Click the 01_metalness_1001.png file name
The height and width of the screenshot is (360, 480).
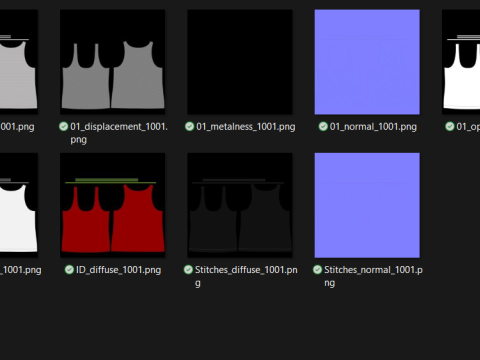pyautogui.click(x=246, y=127)
